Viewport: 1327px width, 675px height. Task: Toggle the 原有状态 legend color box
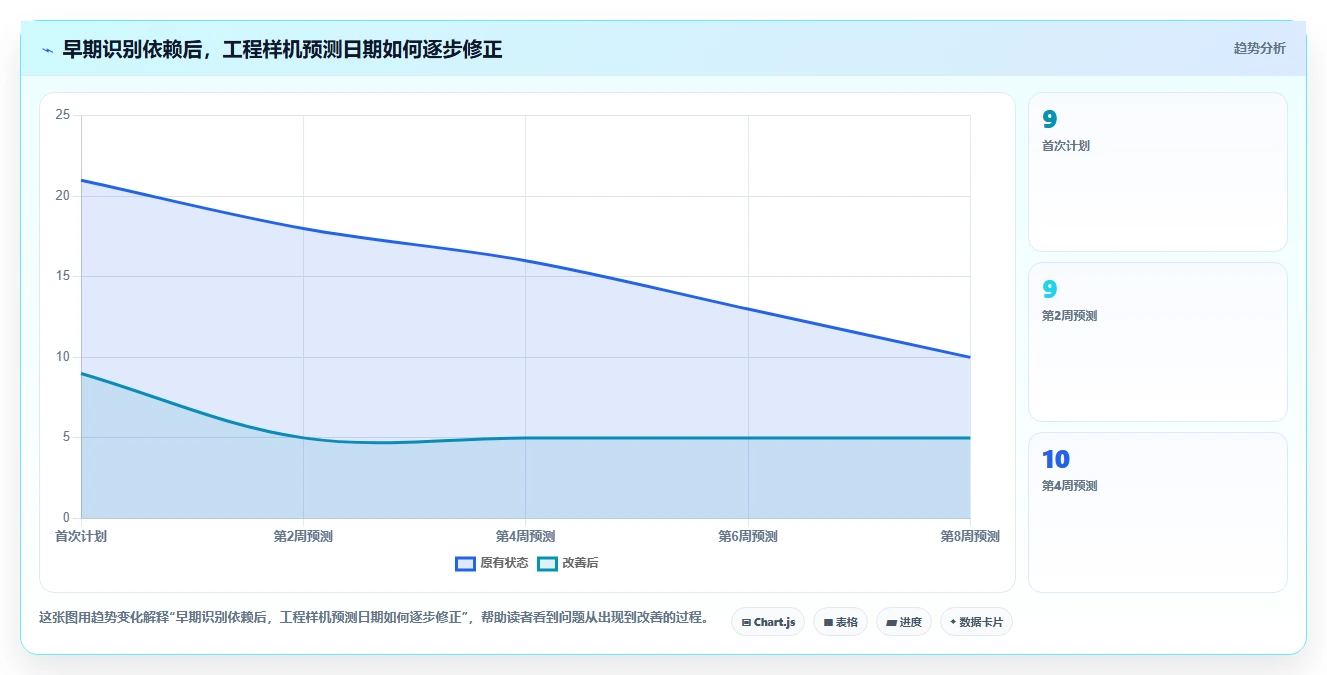tap(465, 563)
